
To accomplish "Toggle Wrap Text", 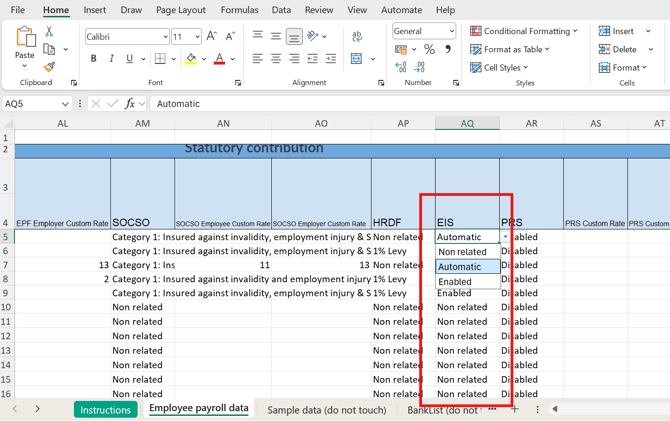I will coord(357,36).
